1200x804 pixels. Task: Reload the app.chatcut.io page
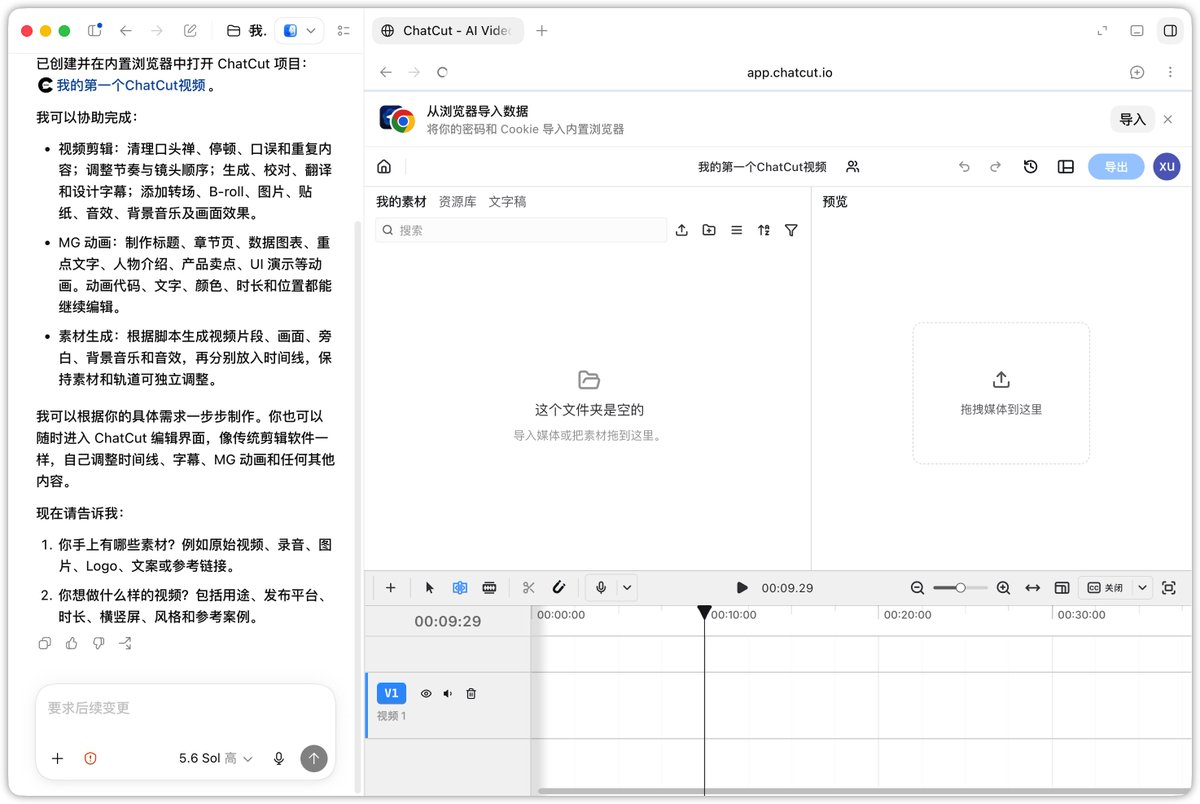click(442, 73)
